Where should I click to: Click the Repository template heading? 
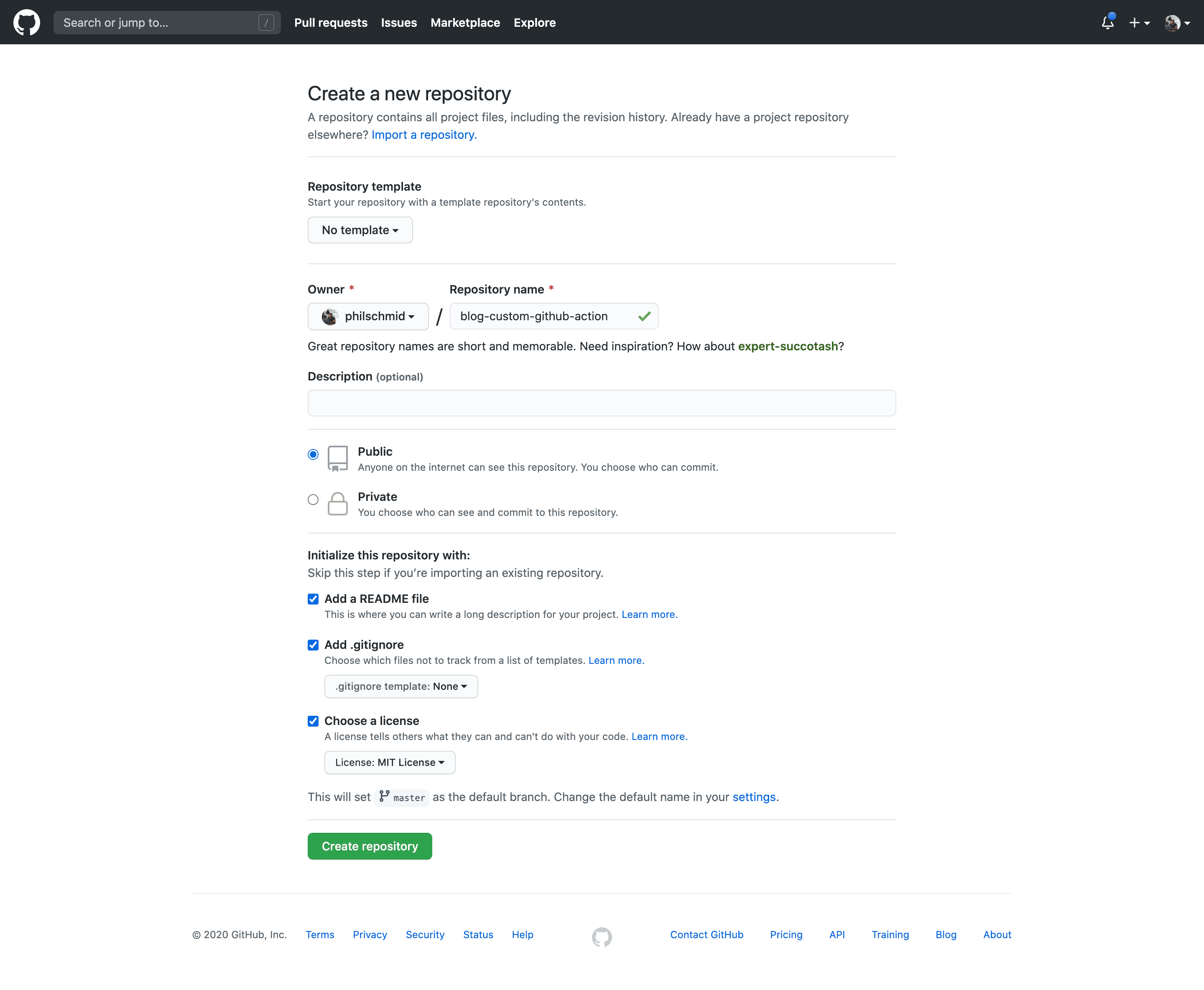[365, 186]
